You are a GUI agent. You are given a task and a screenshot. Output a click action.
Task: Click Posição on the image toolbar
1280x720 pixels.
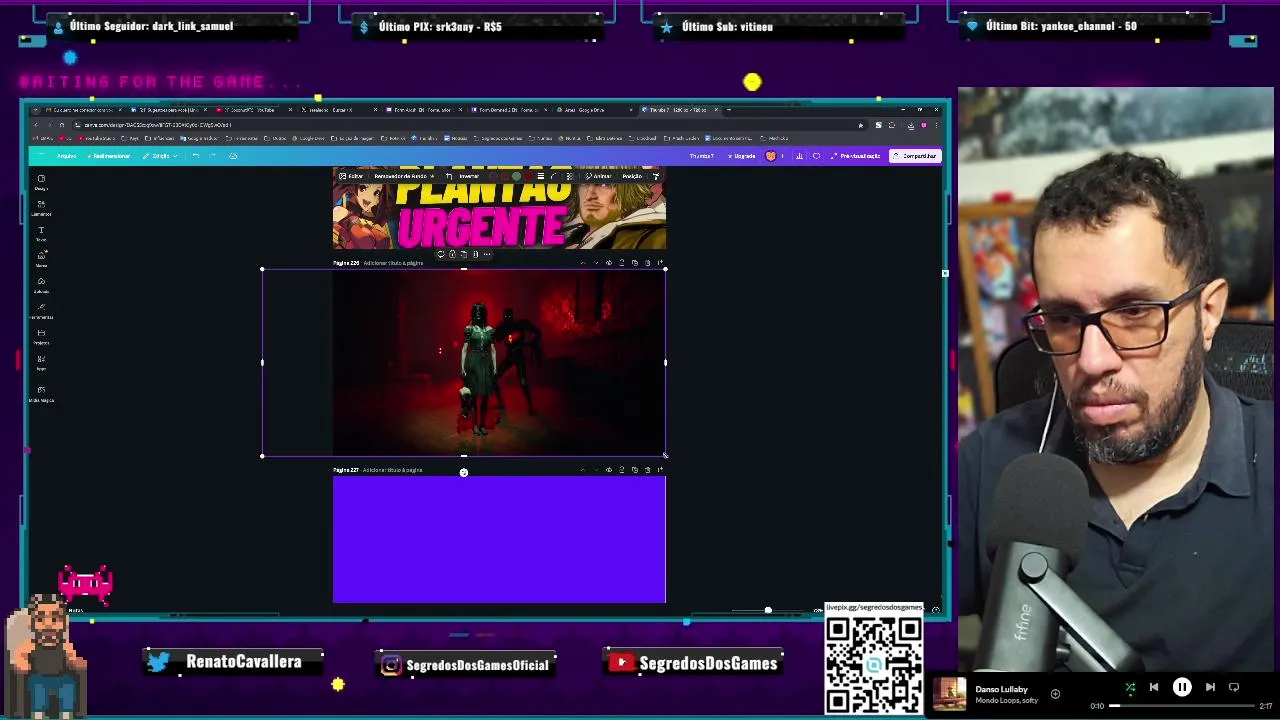pos(632,176)
